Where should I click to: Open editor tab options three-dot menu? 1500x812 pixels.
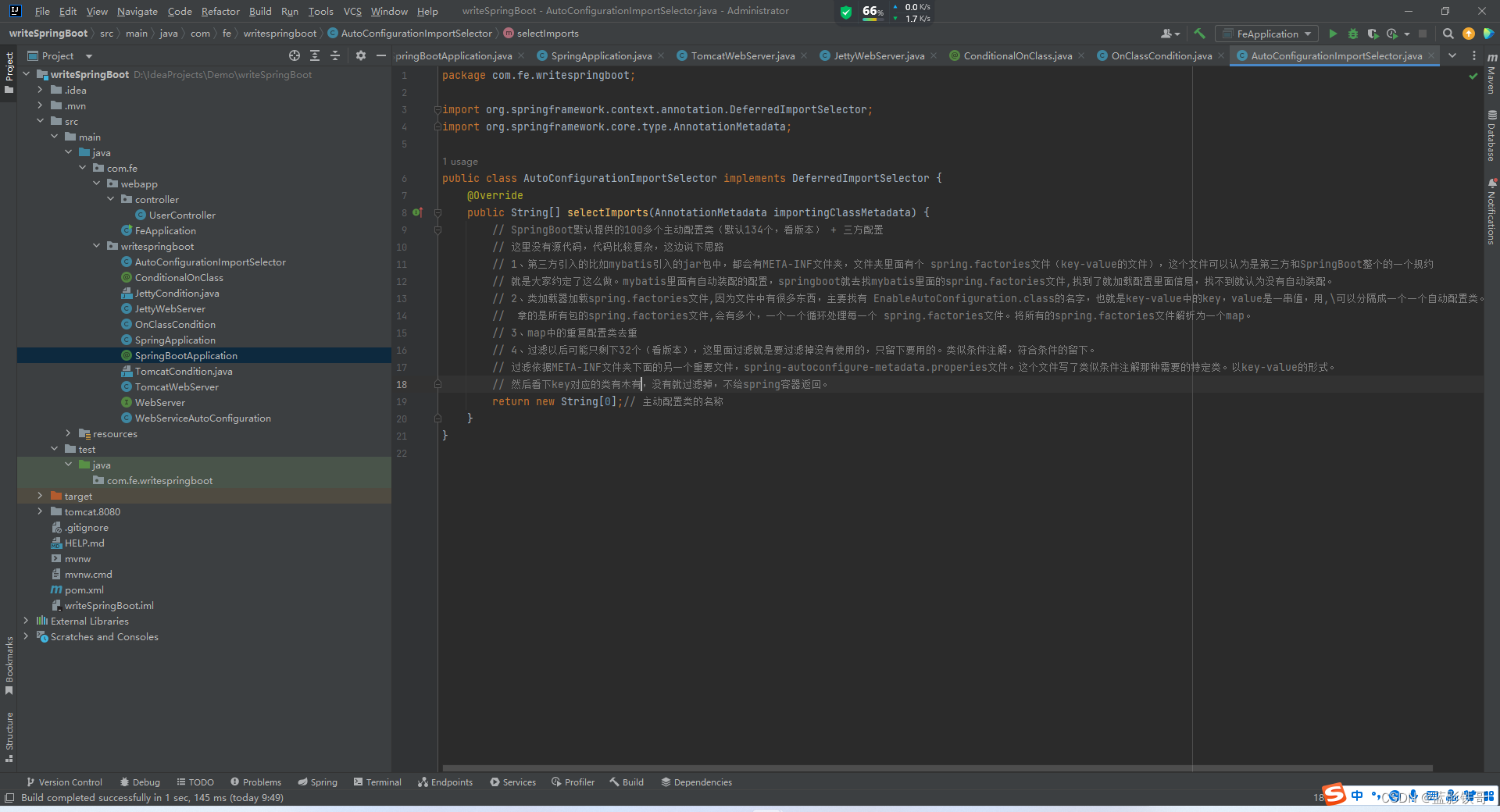click(x=1474, y=55)
